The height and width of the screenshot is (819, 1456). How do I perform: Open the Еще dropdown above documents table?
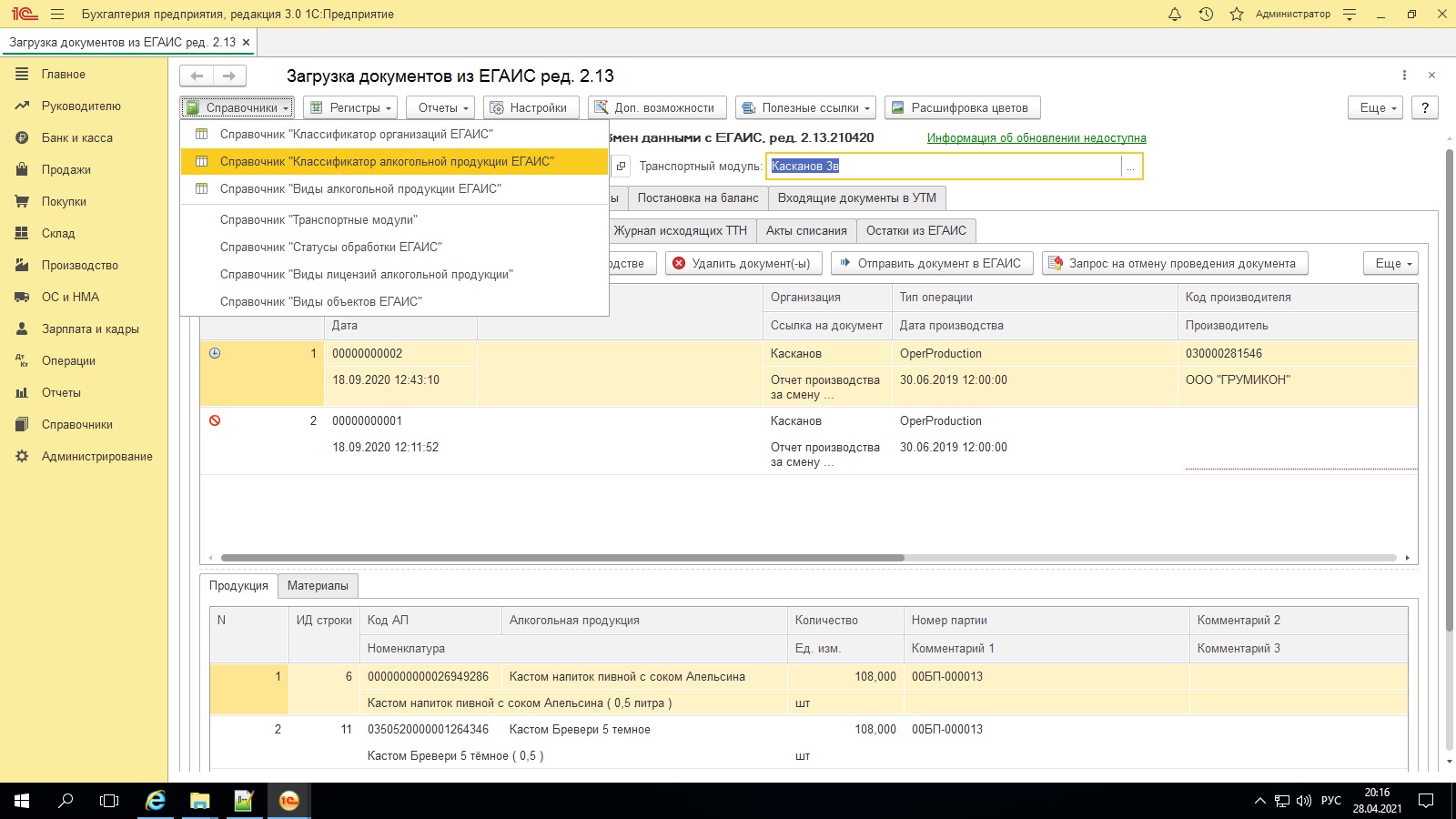pos(1391,263)
